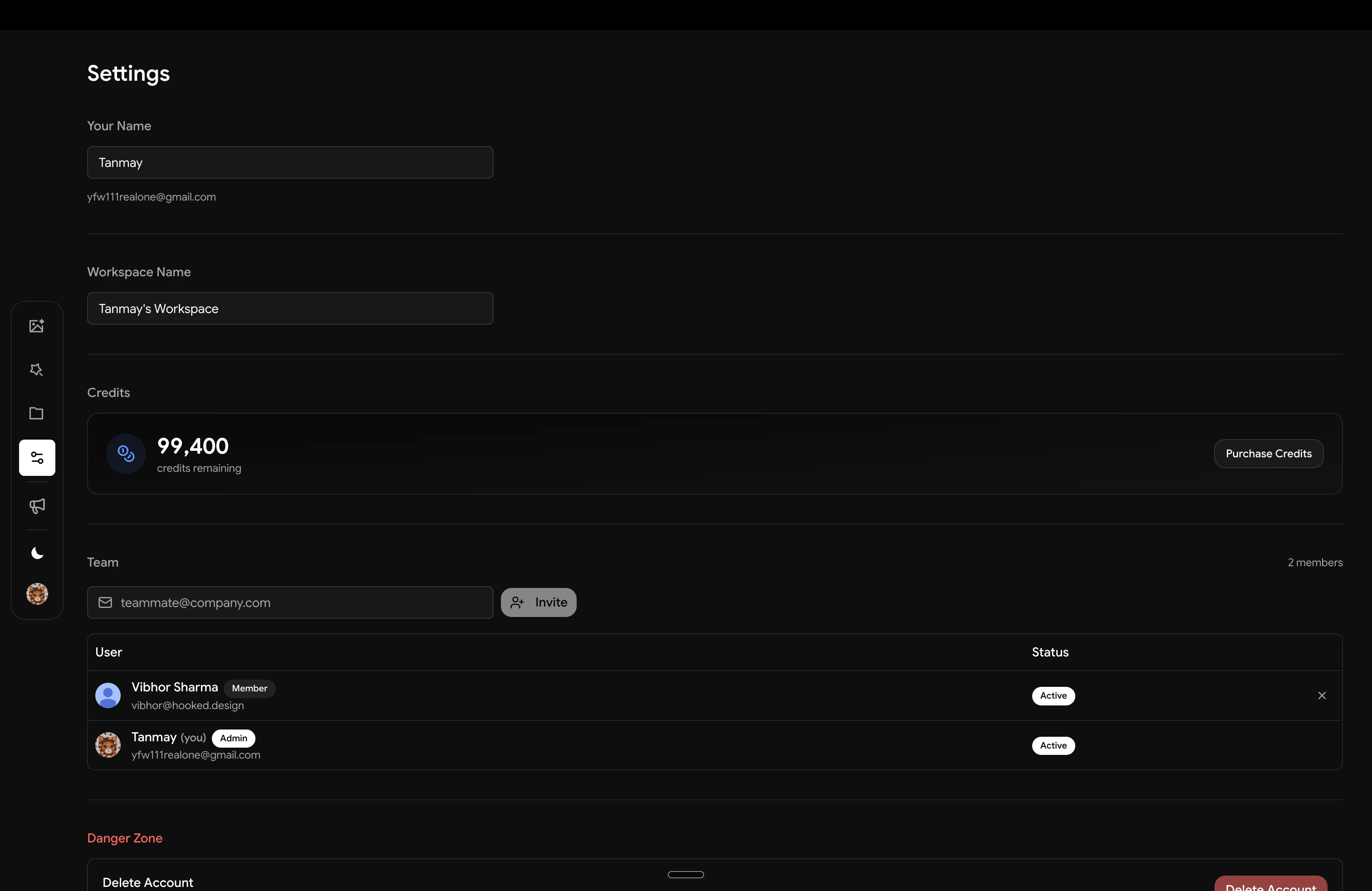The image size is (1372, 891).
Task: Click the Purchase Credits button
Action: pyautogui.click(x=1268, y=454)
